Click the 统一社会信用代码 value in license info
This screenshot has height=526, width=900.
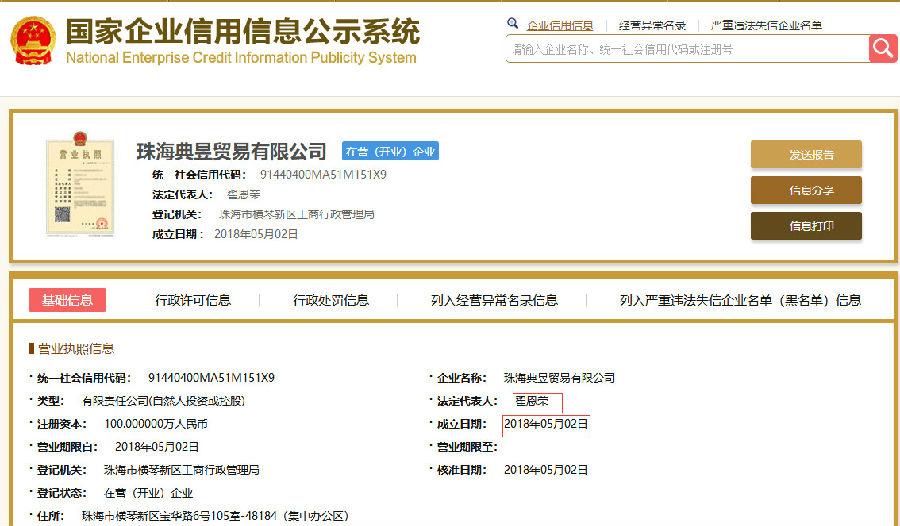coord(211,378)
